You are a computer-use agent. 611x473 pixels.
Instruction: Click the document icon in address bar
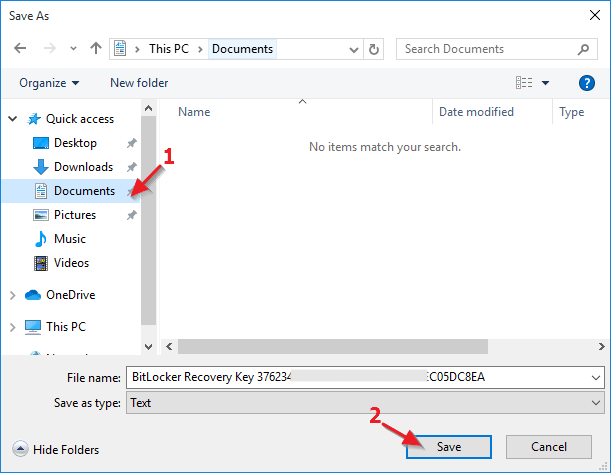[x=120, y=49]
